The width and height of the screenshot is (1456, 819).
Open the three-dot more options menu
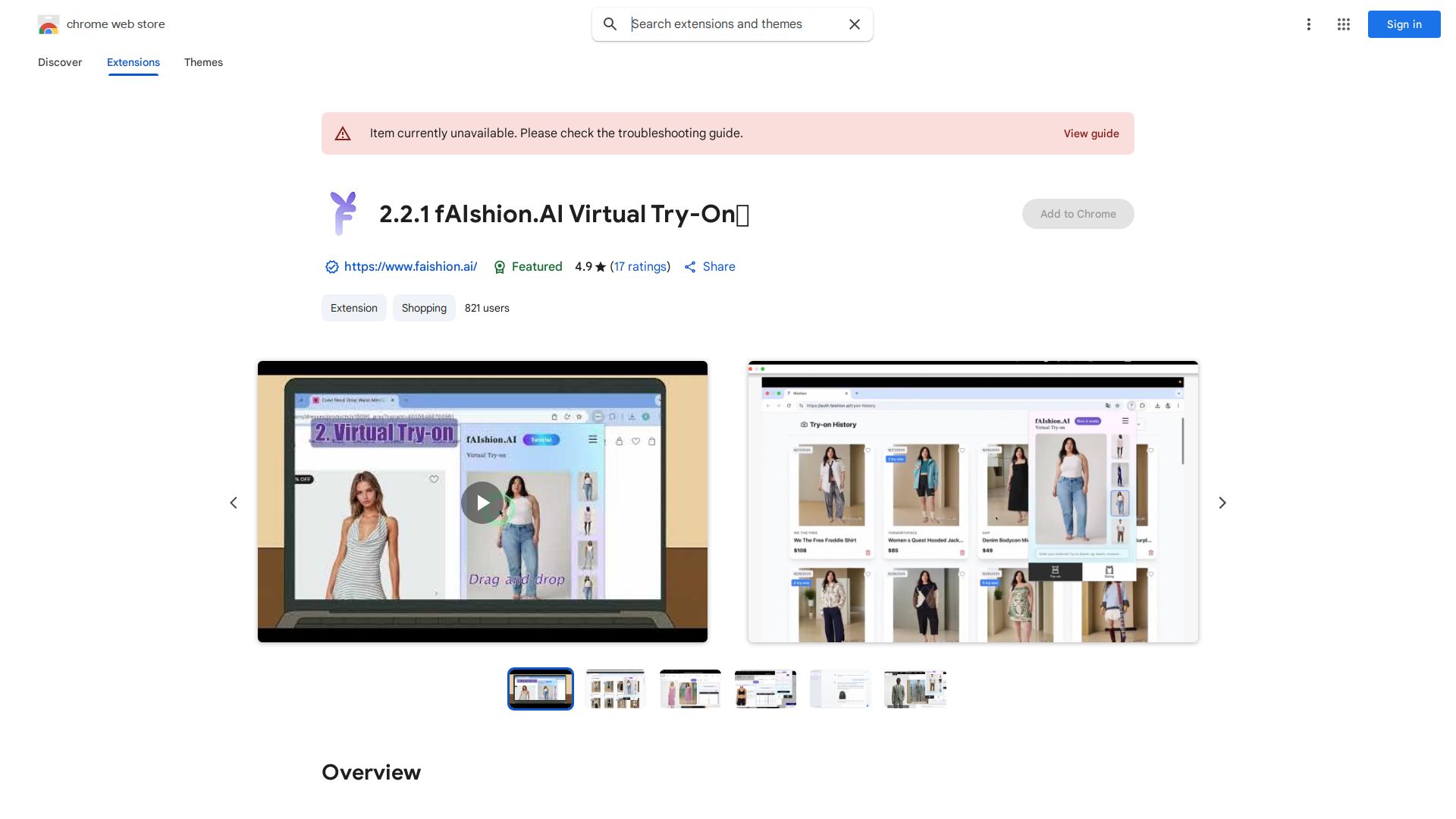pyautogui.click(x=1308, y=24)
